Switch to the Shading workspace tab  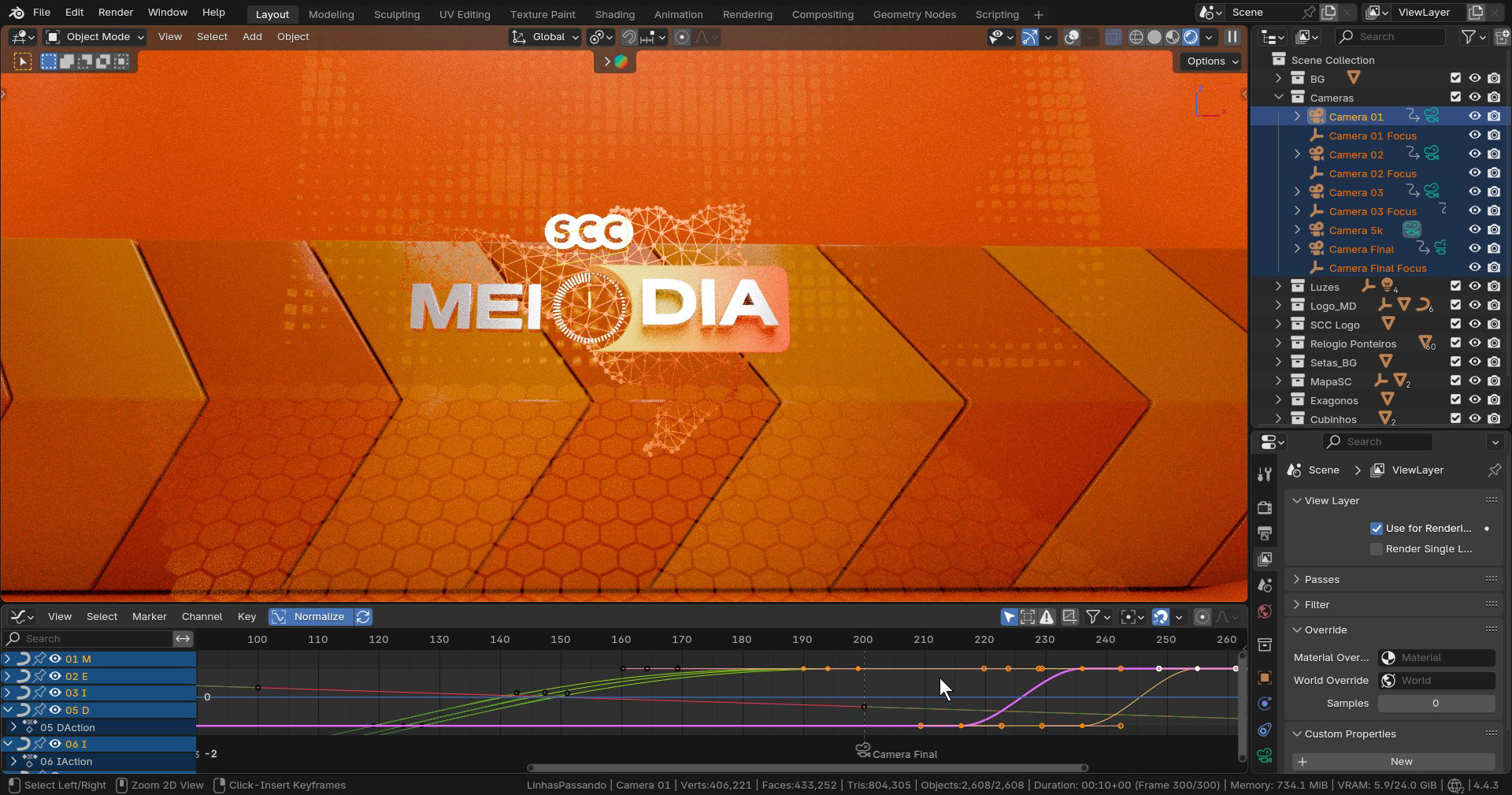(614, 14)
